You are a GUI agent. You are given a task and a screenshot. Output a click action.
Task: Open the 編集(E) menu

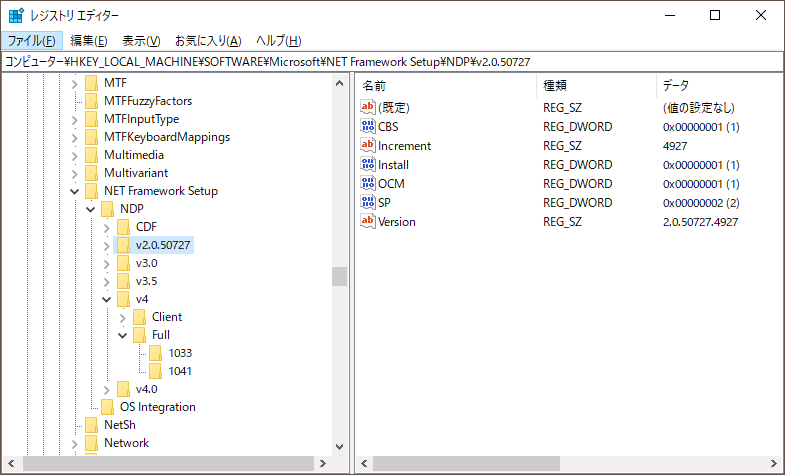[x=89, y=41]
